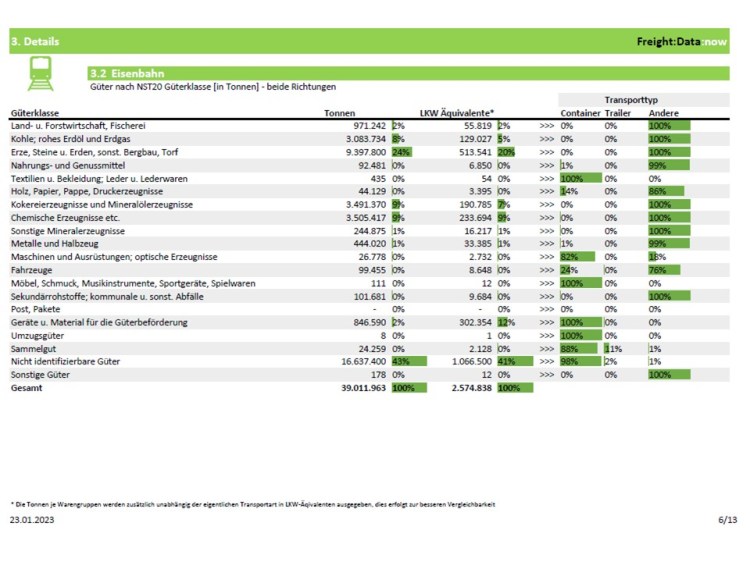The image size is (750, 562).
Task: Click the Güterklasse column header
Action: point(37,113)
